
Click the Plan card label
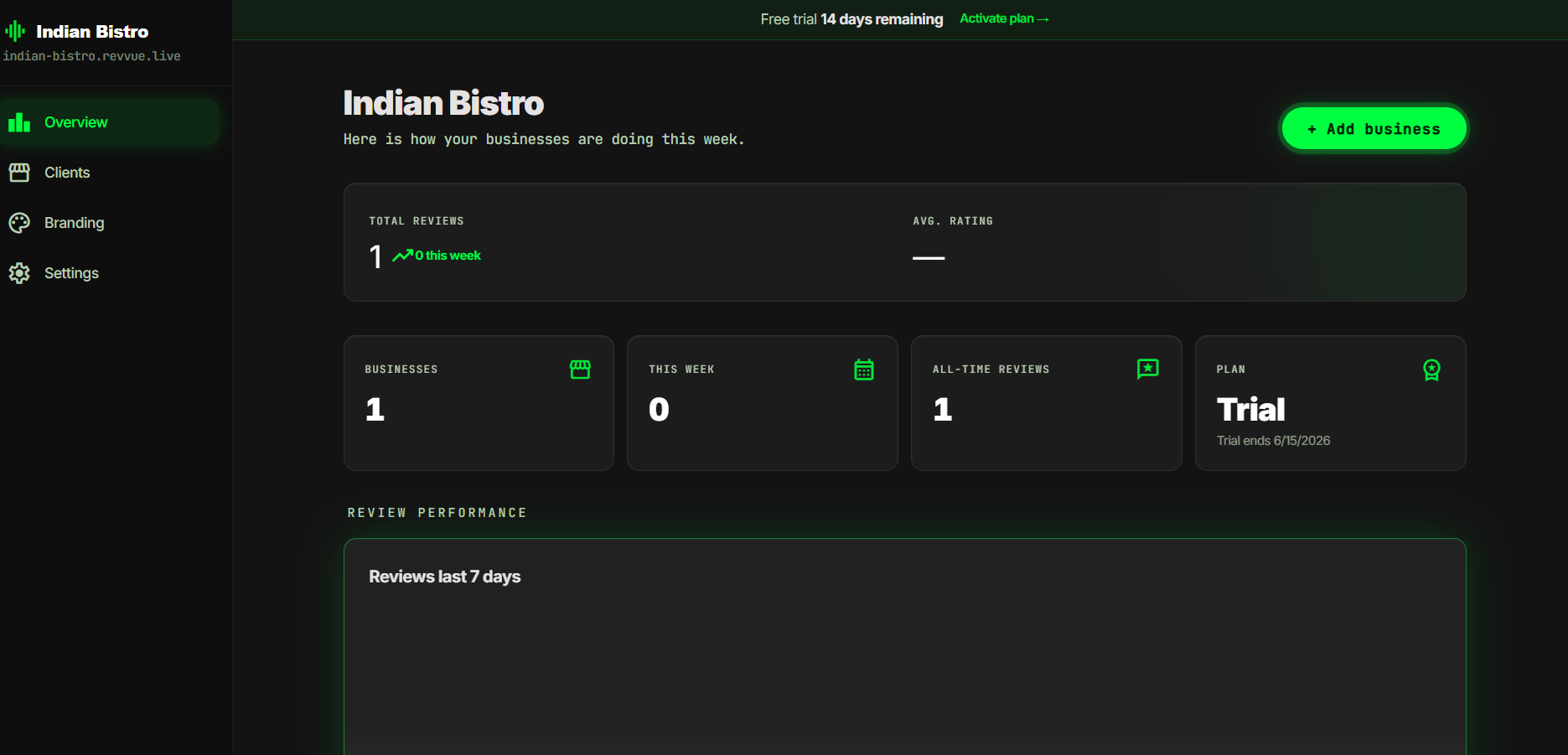(x=1231, y=370)
